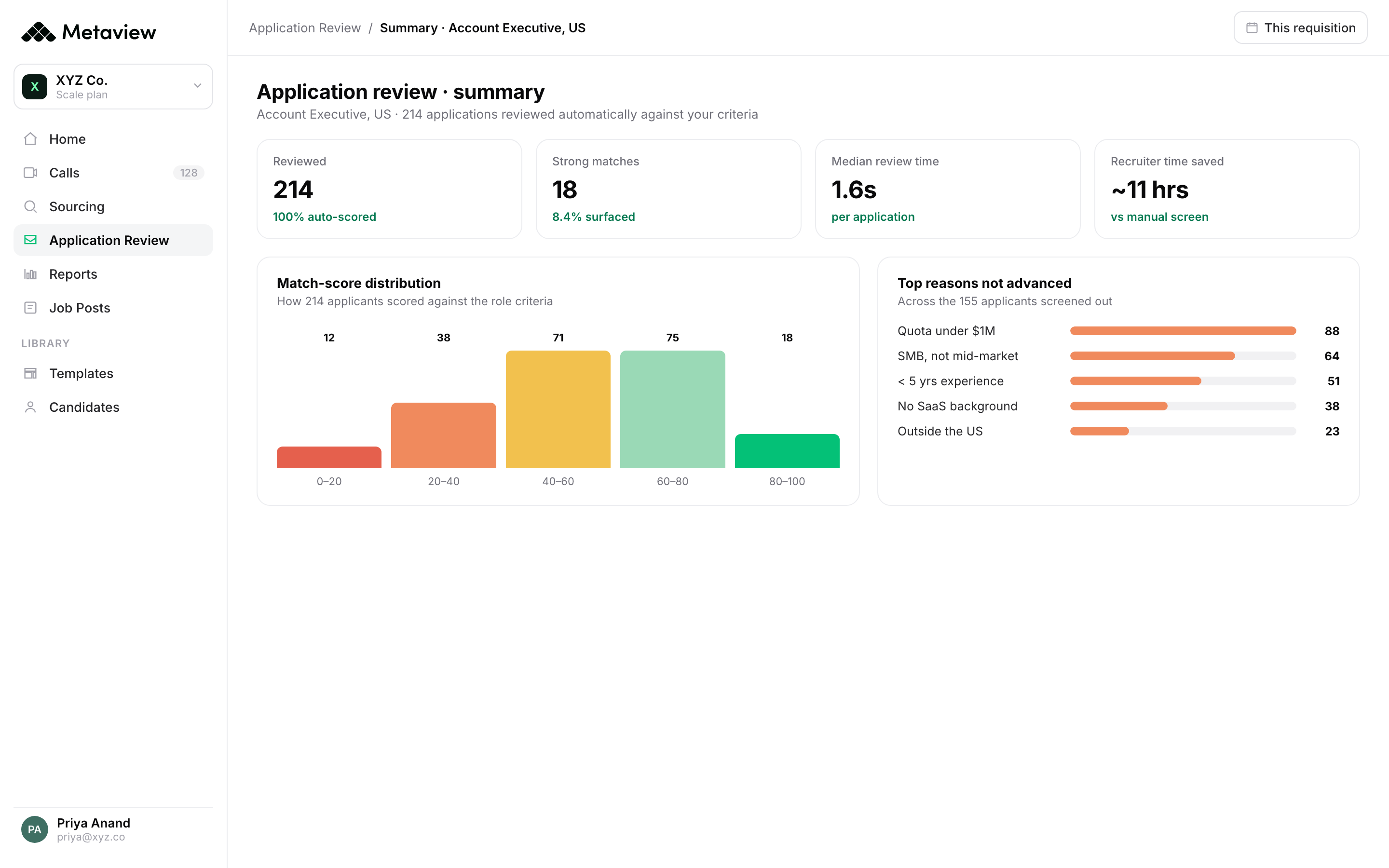Click the Quota under $1M label

(946, 331)
